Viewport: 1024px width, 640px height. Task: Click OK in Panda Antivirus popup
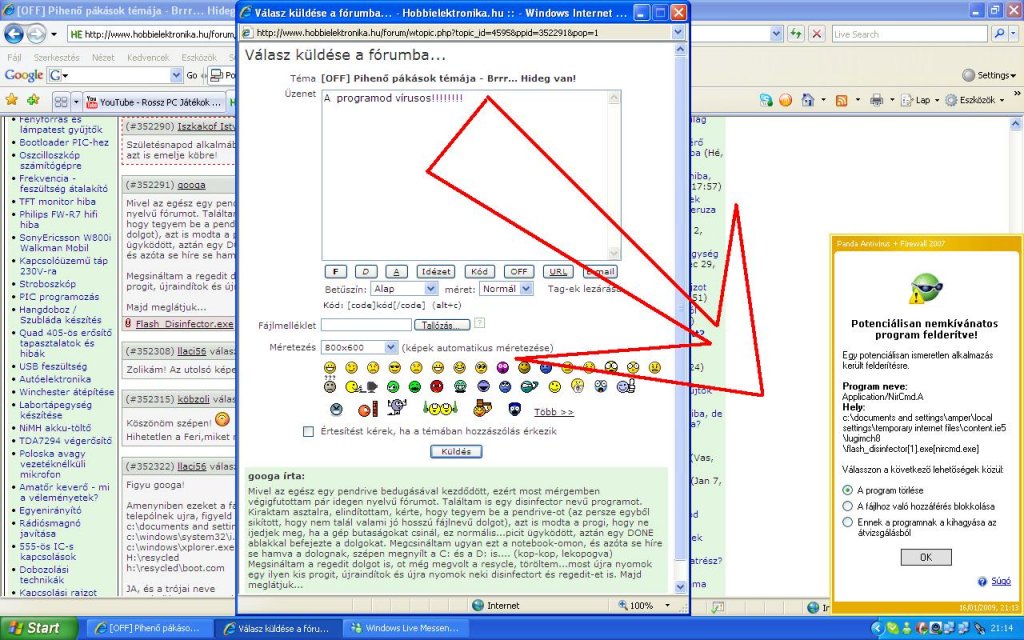(x=926, y=557)
